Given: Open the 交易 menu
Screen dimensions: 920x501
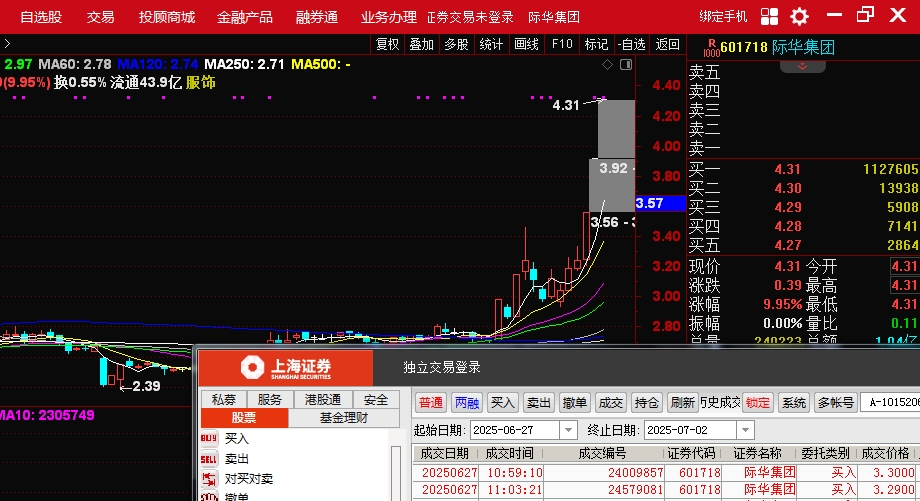Looking at the screenshot, I should (100, 17).
